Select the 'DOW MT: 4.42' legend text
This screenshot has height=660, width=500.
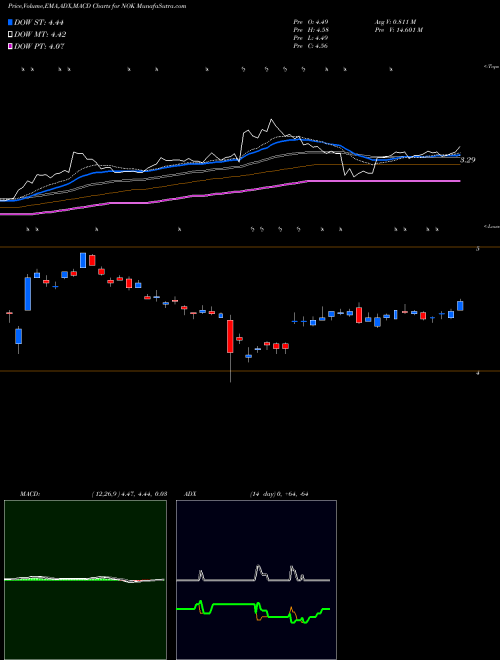pyautogui.click(x=40, y=35)
